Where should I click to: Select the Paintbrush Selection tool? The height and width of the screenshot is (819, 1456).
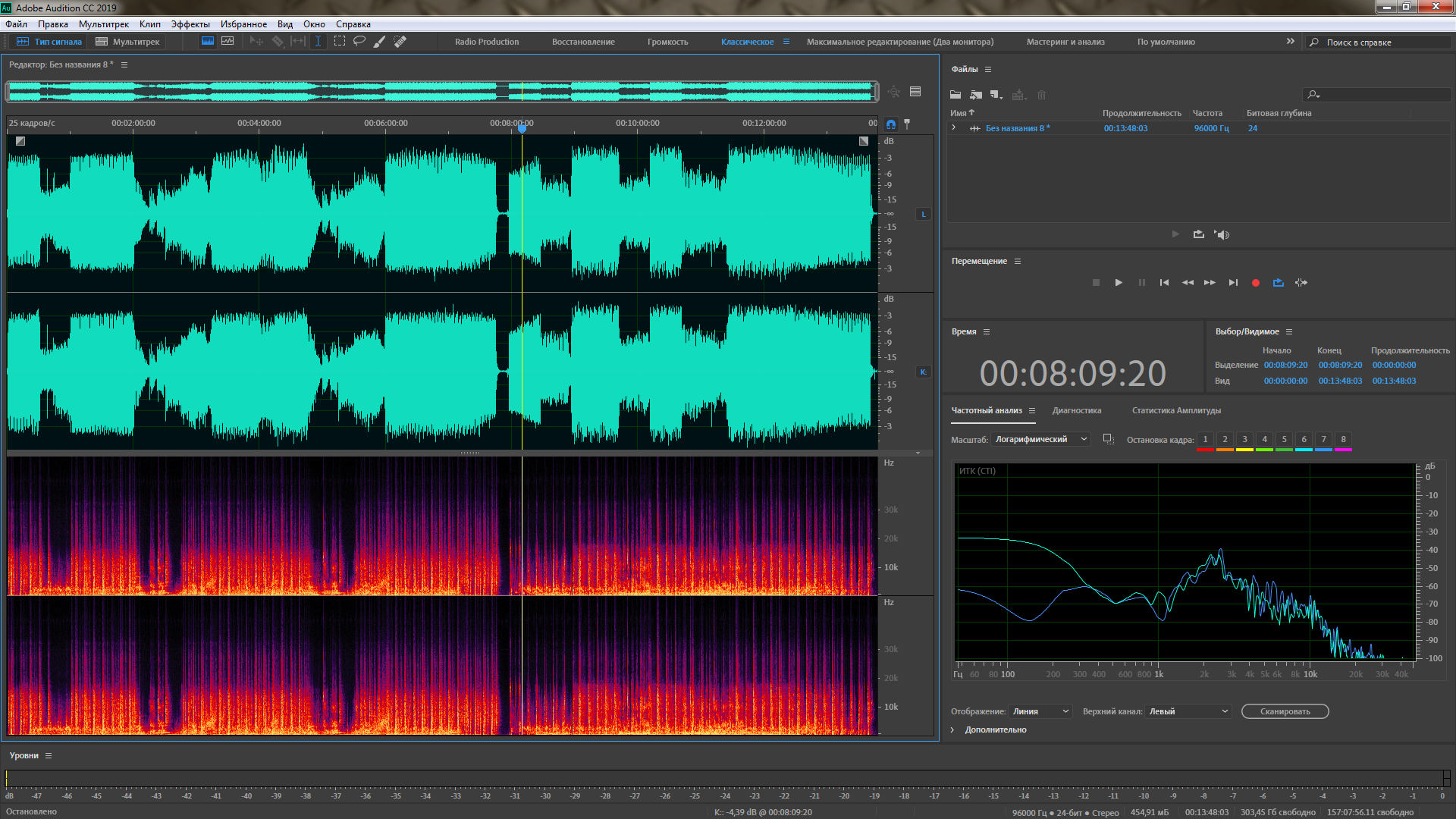[380, 42]
